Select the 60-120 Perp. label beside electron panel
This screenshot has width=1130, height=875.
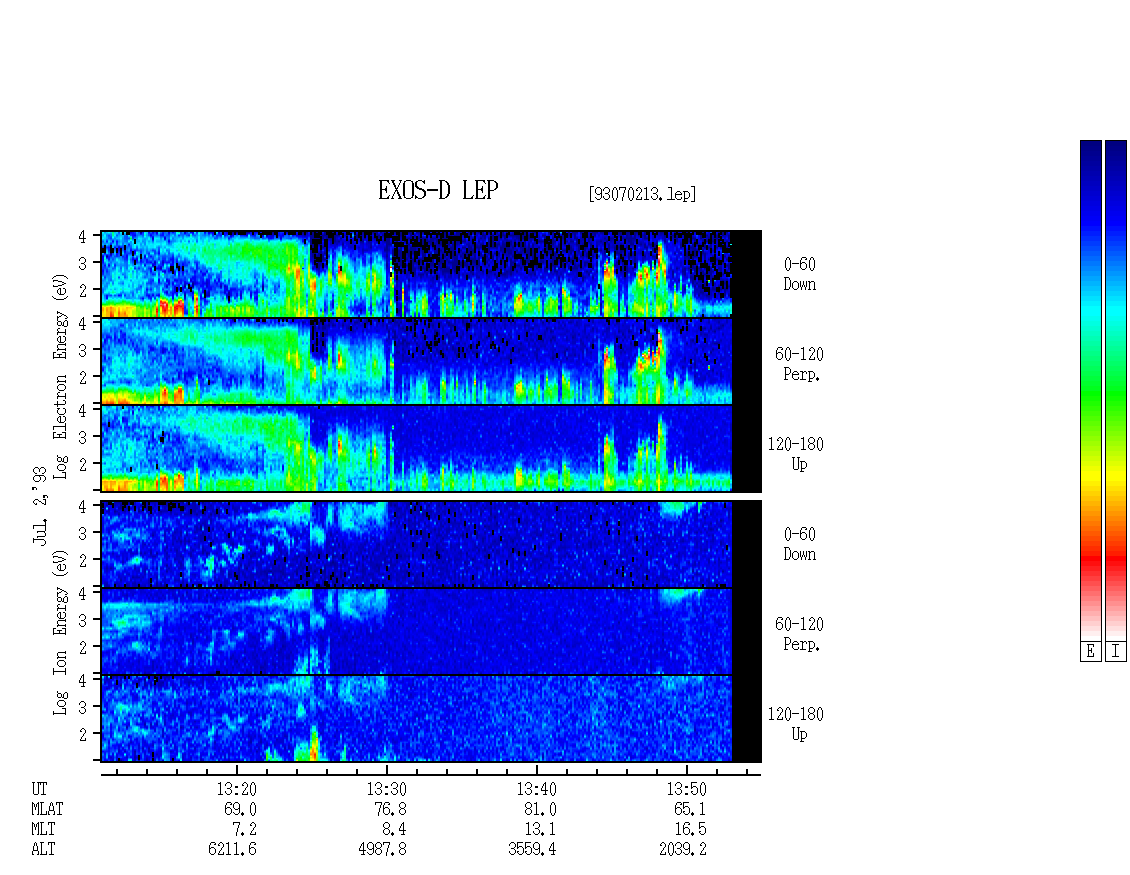pos(798,364)
